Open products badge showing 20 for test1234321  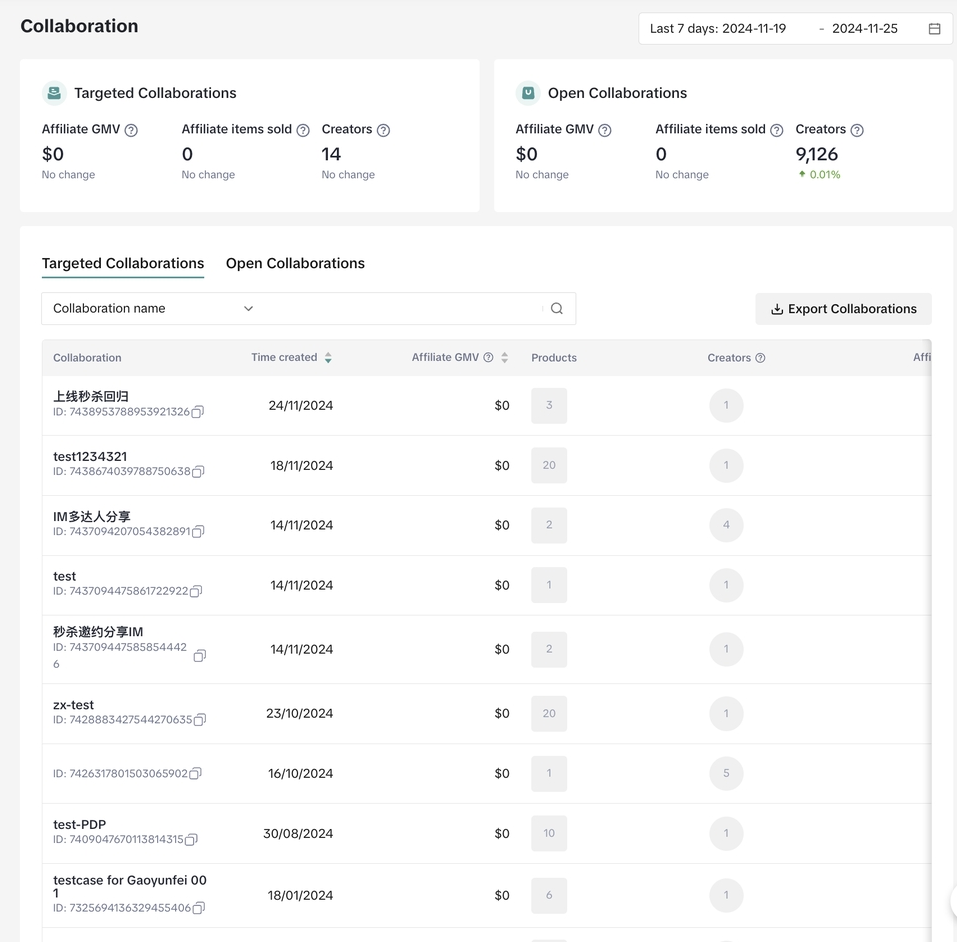tap(549, 465)
